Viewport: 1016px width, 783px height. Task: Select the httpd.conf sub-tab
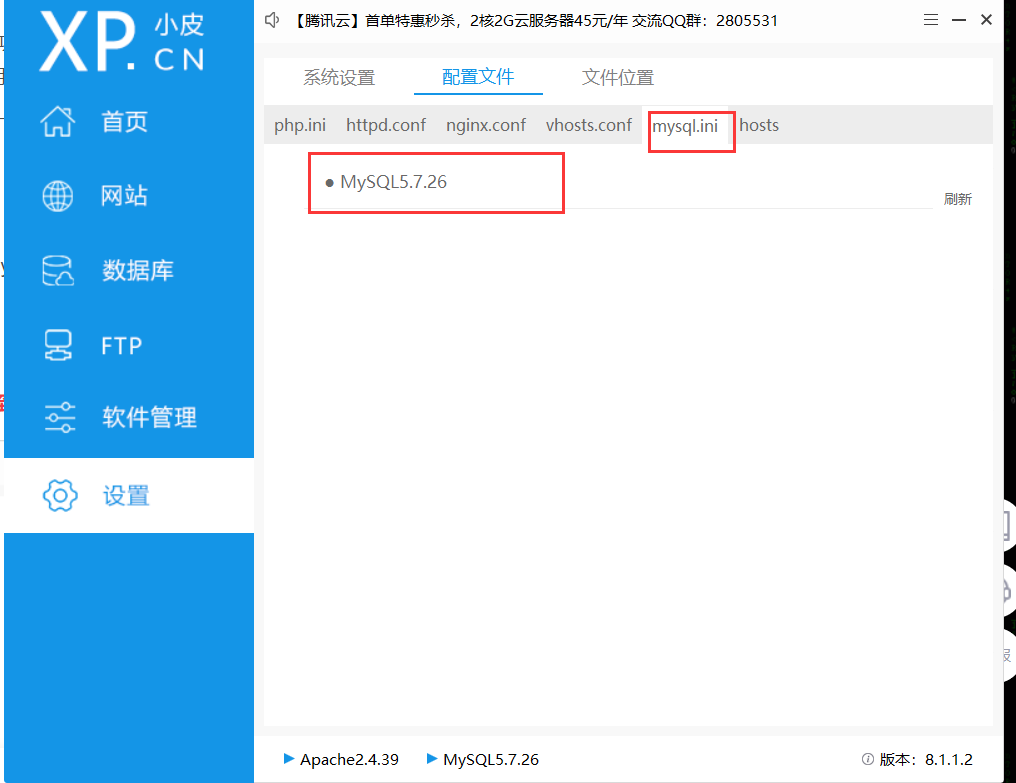point(386,125)
